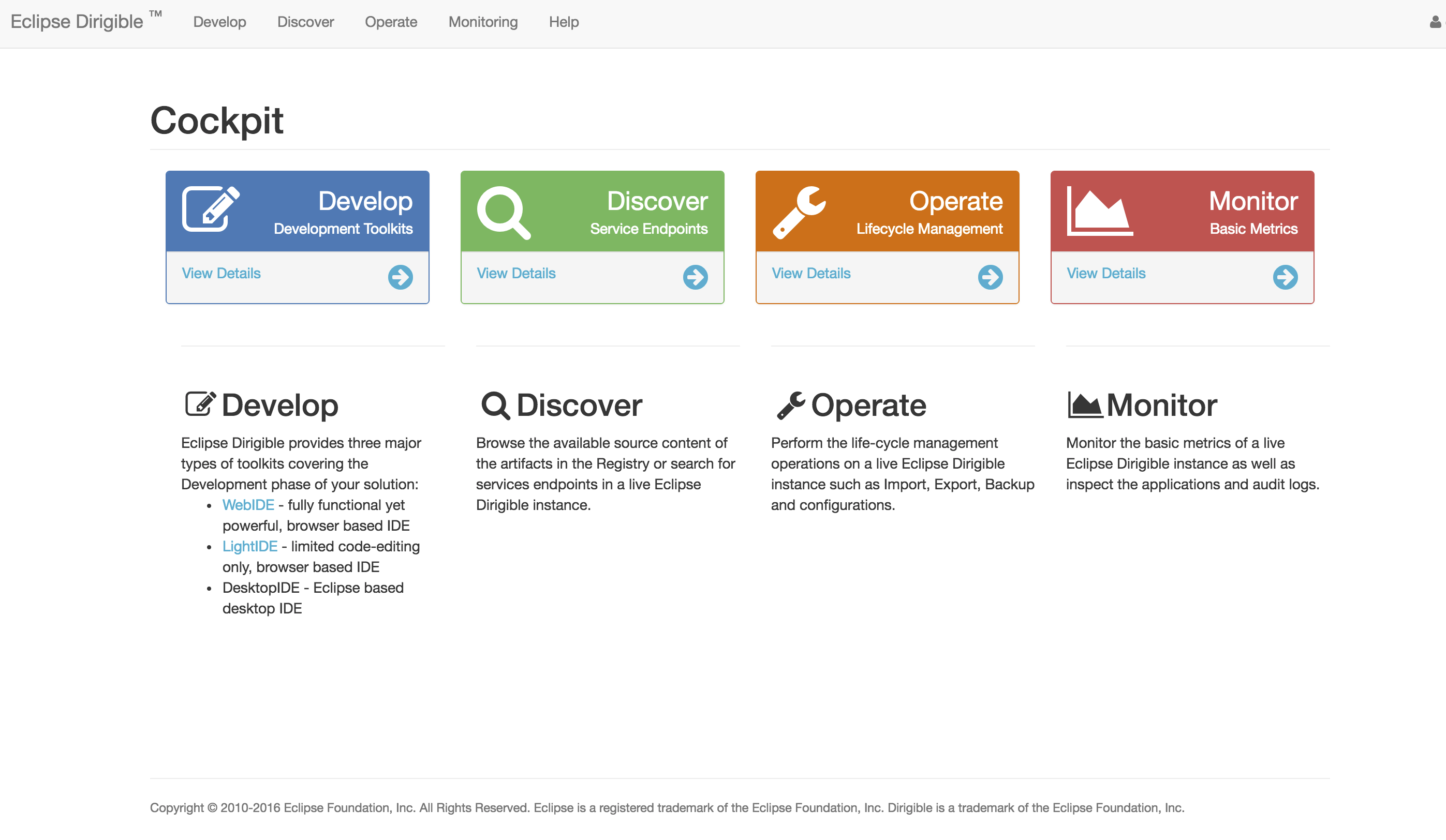Open the Discover menu in navbar
The image size is (1446, 840).
coord(306,22)
